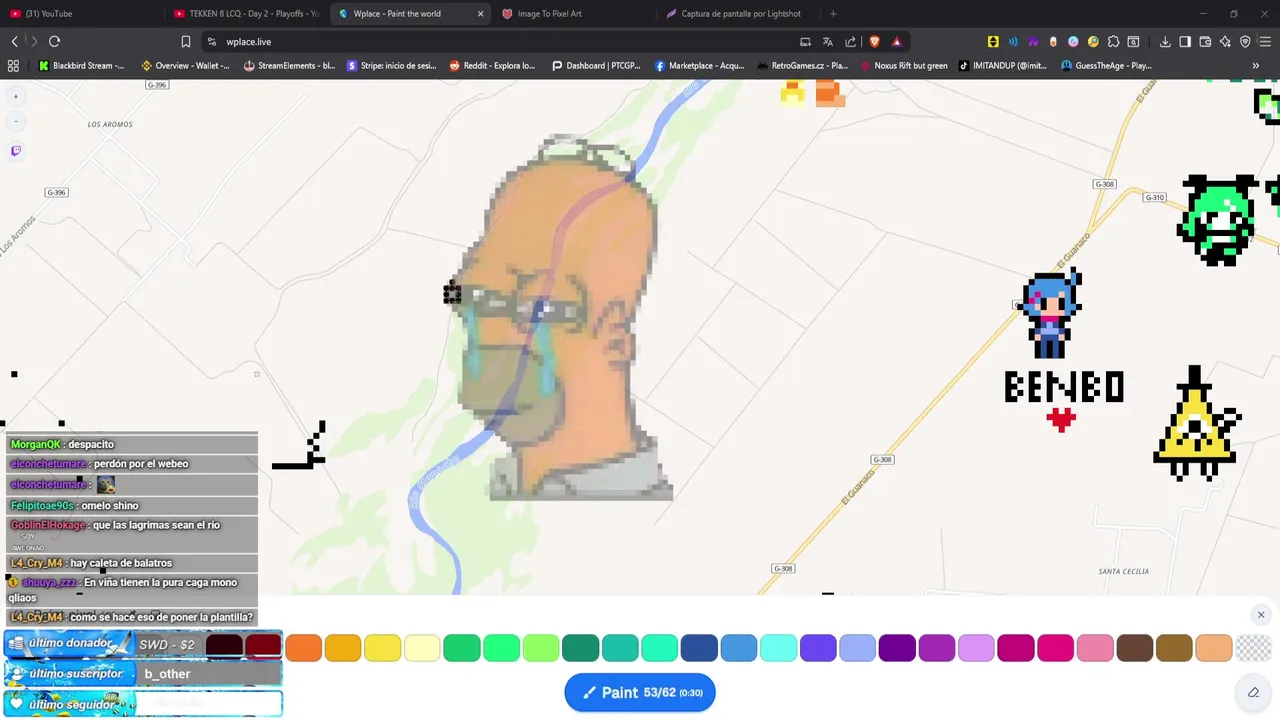
Task: Select the transparent checkered swatch
Action: pos(1253,647)
